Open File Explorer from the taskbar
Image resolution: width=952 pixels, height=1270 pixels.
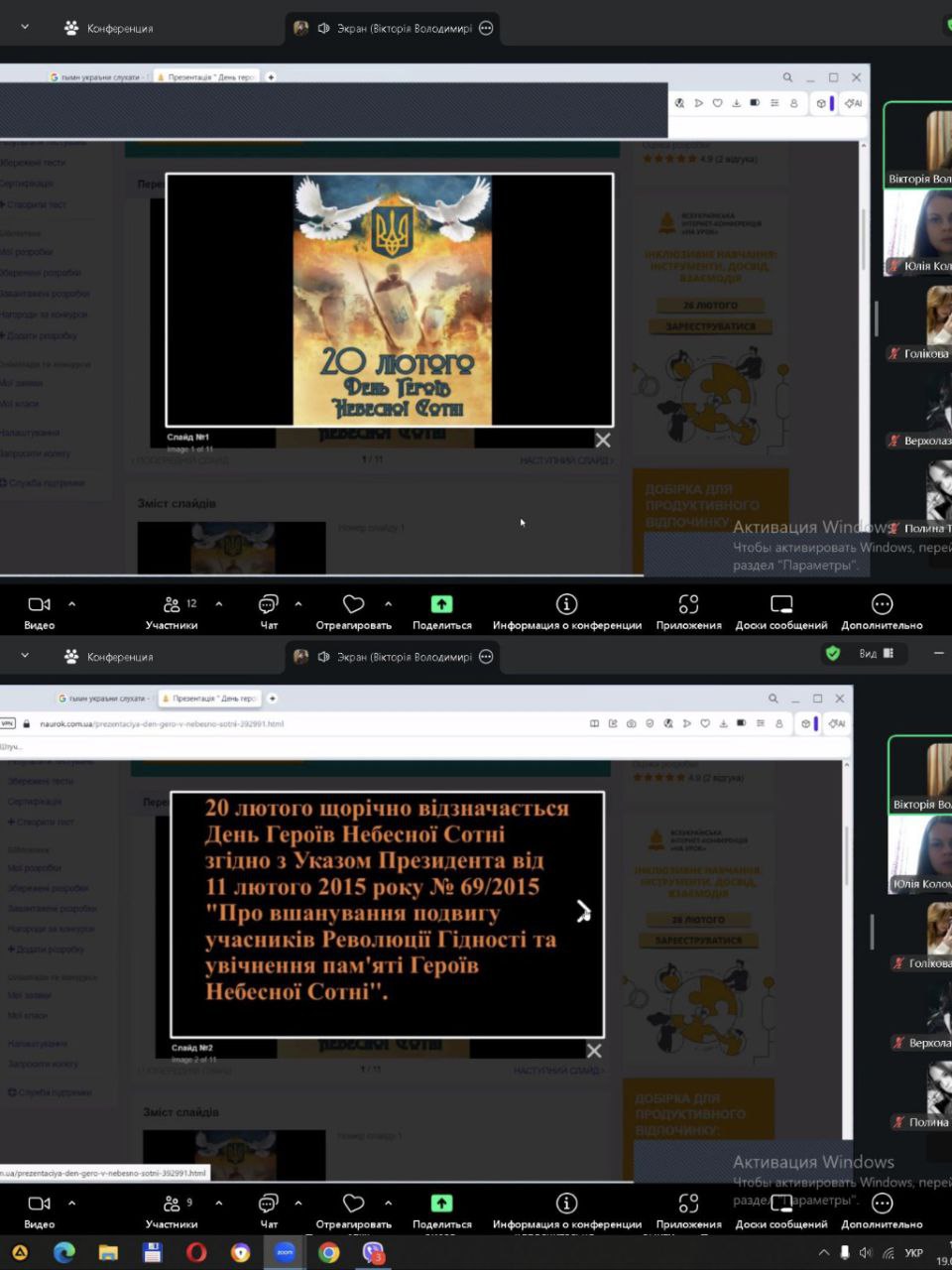(108, 1252)
